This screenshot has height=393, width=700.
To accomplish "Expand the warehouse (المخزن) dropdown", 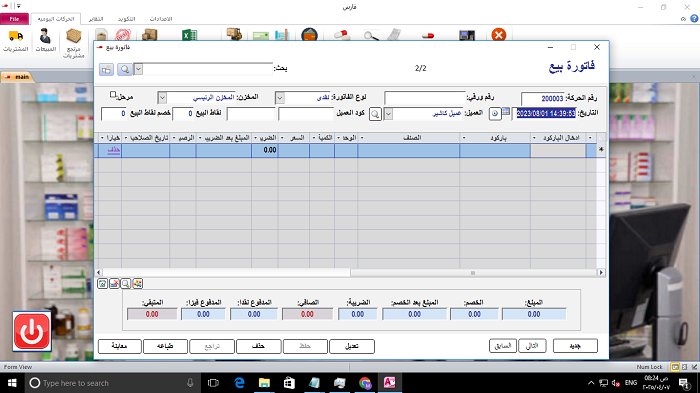I will (x=162, y=98).
